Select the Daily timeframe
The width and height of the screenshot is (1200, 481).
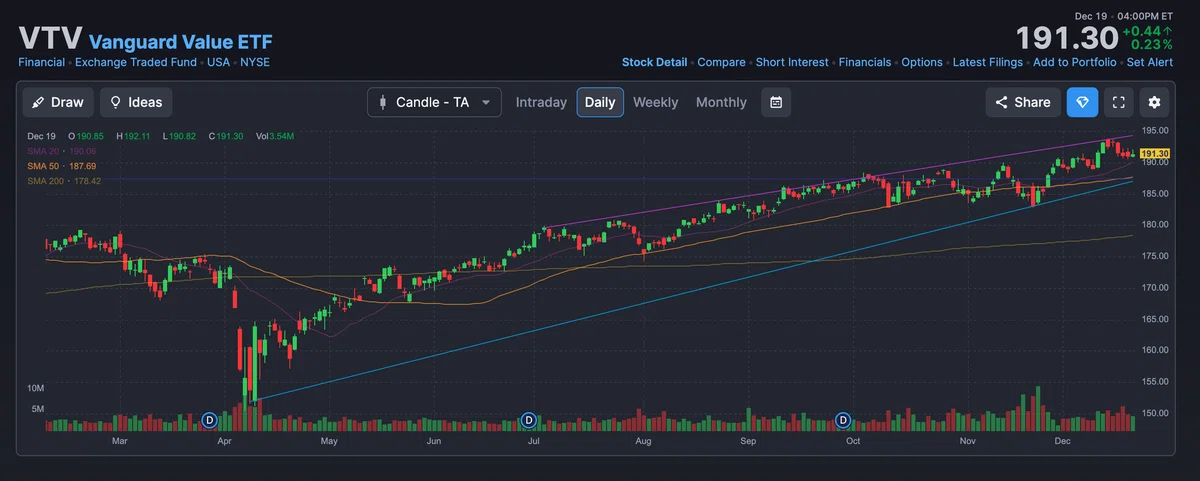600,102
